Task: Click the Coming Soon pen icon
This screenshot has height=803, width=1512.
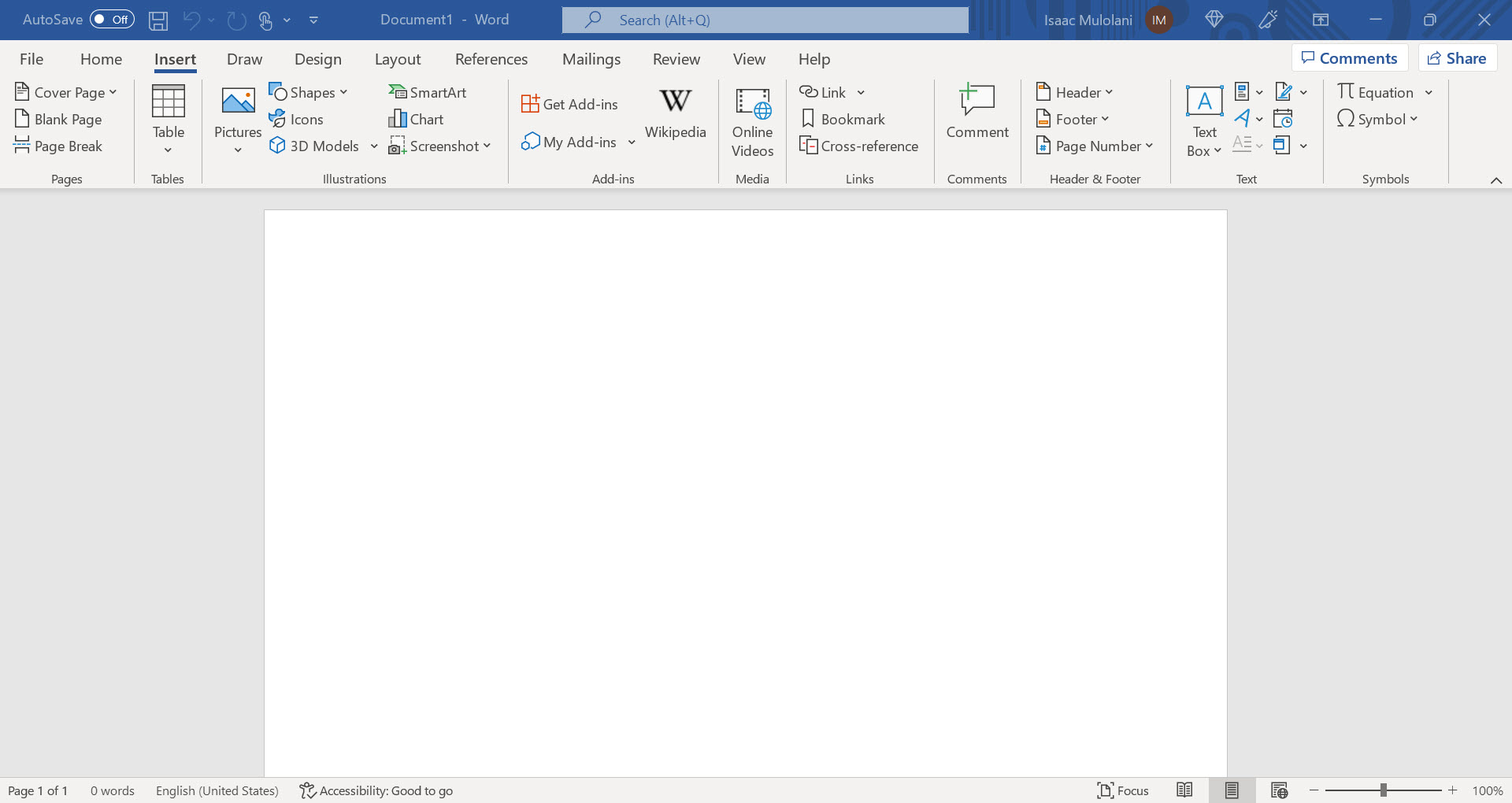Action: point(1268,20)
